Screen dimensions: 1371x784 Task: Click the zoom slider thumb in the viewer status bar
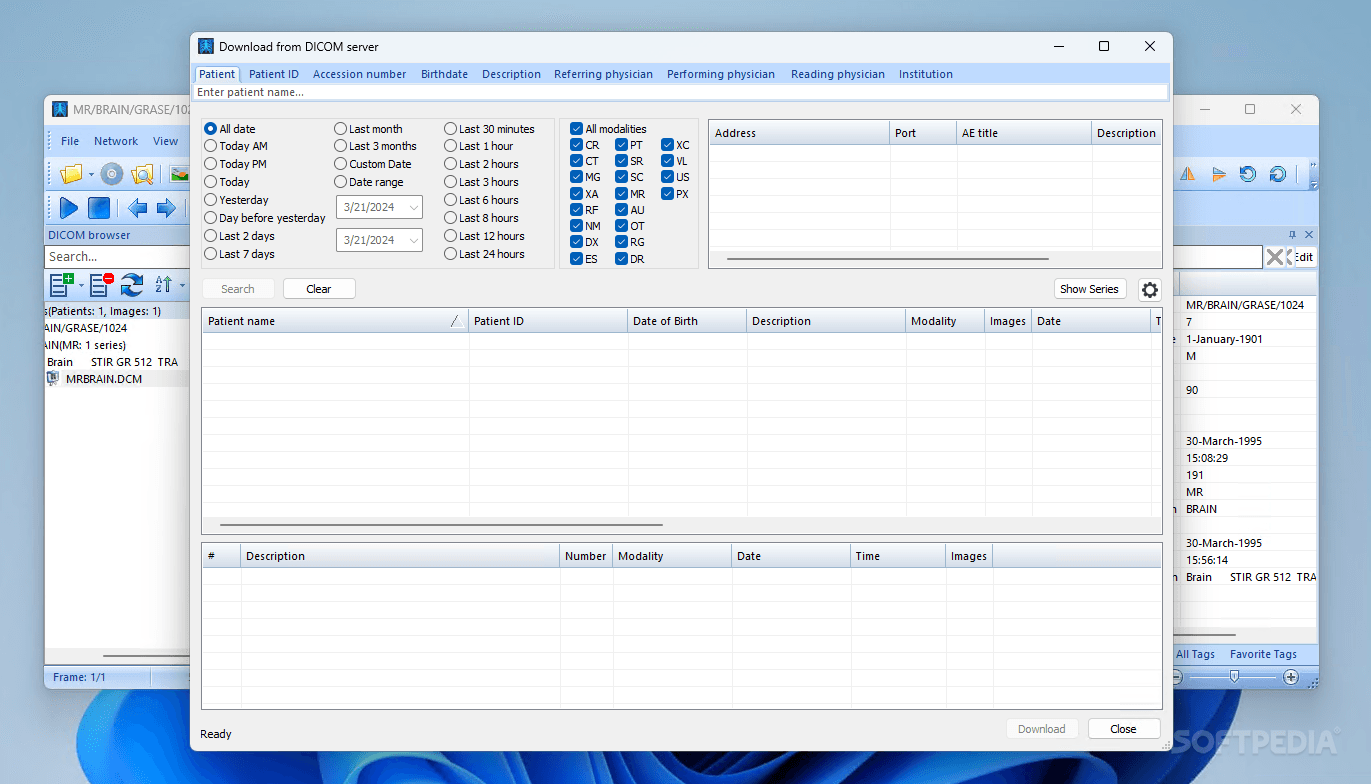point(1234,677)
